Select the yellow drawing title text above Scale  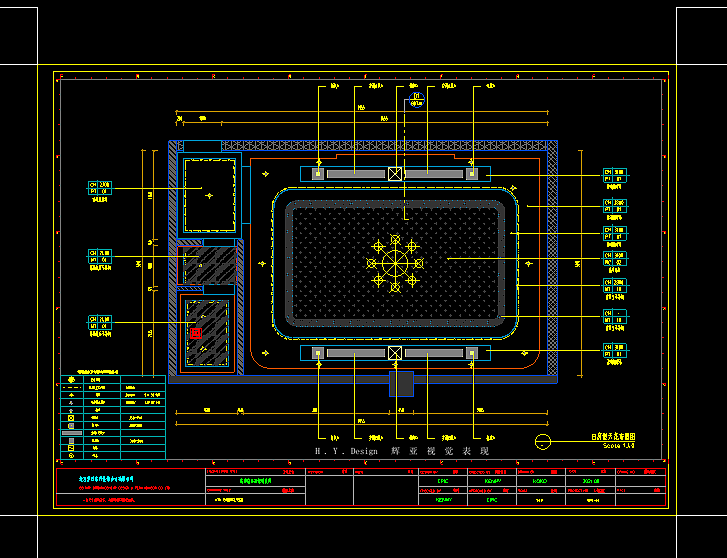coord(613,436)
